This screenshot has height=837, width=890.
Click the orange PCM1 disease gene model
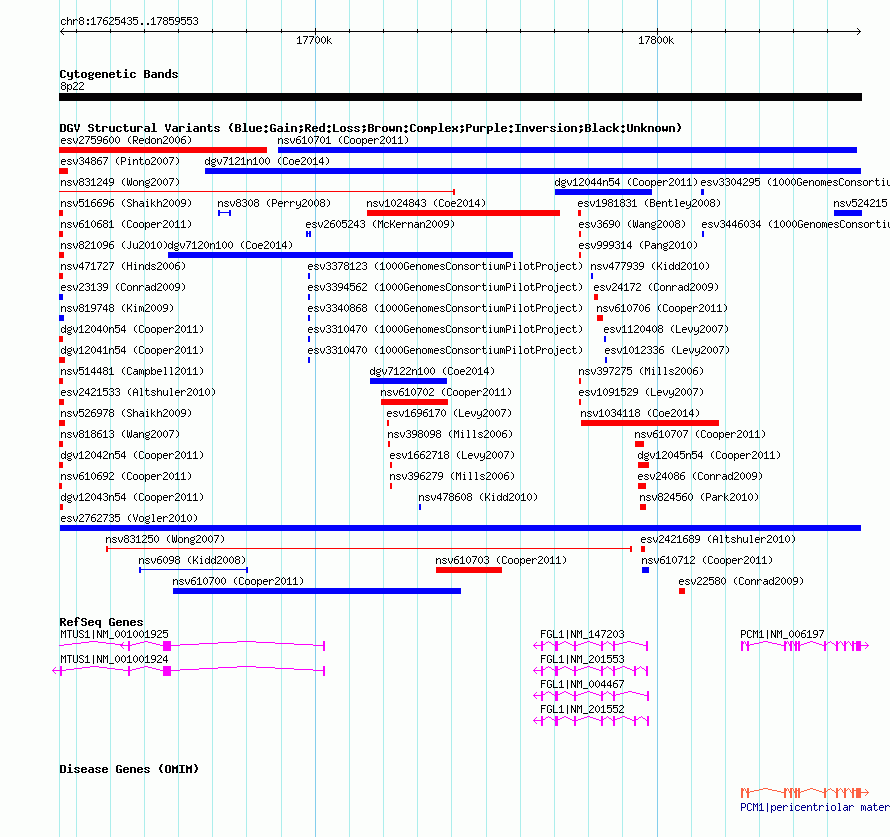point(805,792)
